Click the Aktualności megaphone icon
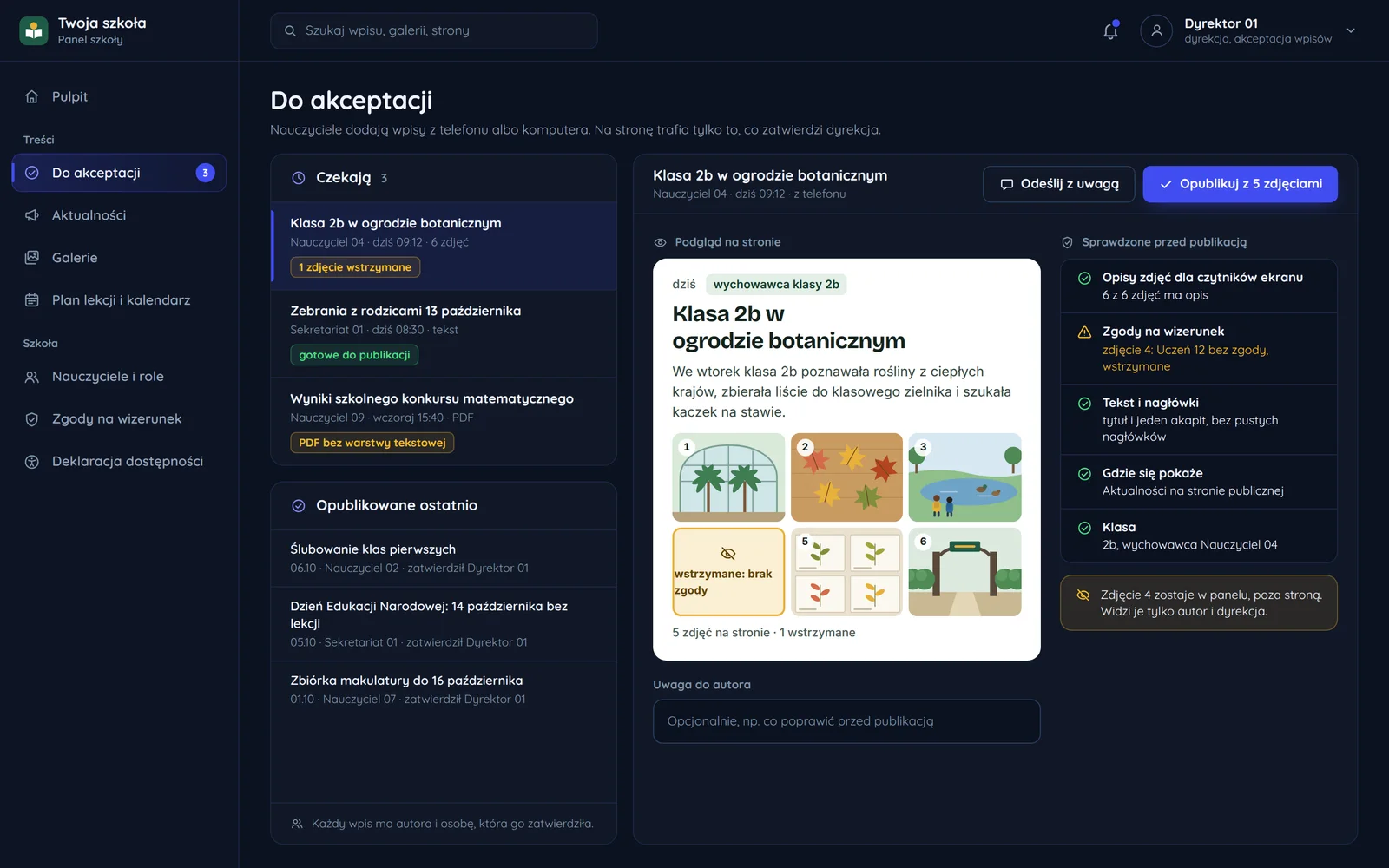This screenshot has height=868, width=1389. pos(32,215)
